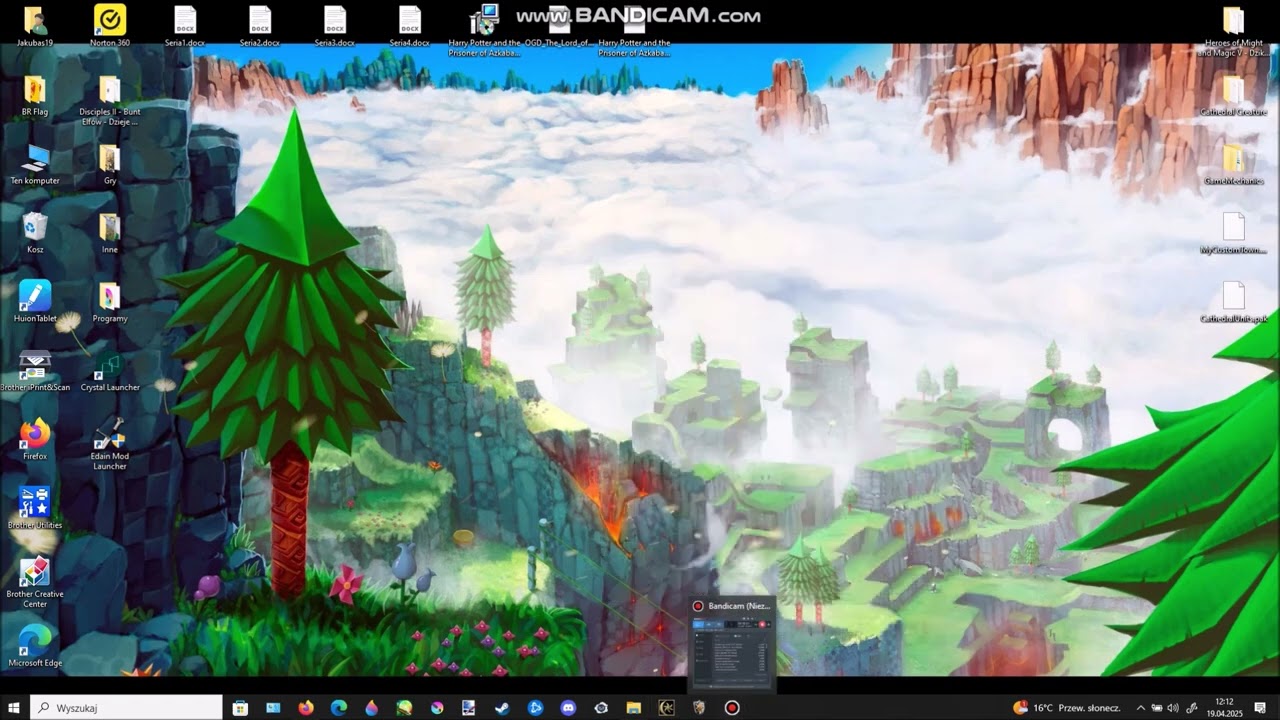Select the CathedralUnit.pak file

[1233, 303]
